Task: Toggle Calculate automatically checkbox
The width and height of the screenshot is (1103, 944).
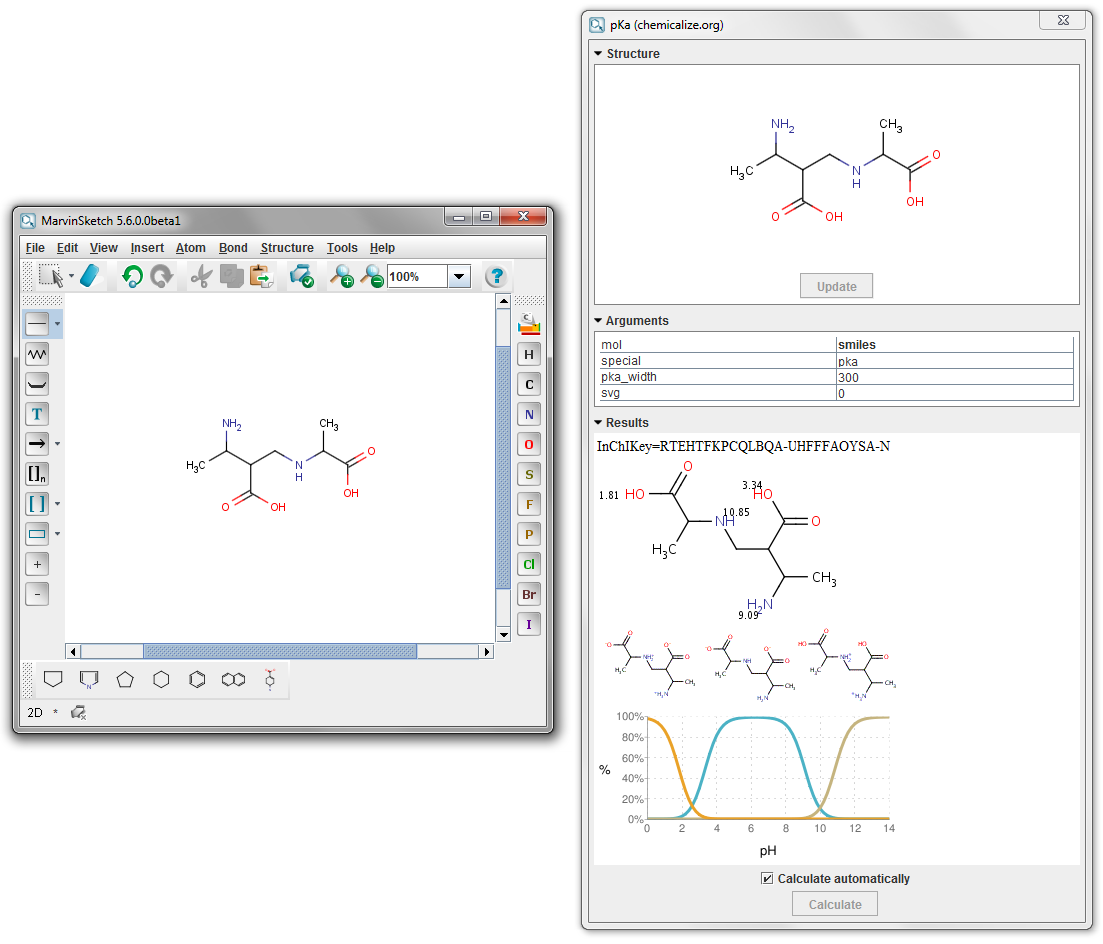Action: tap(767, 879)
